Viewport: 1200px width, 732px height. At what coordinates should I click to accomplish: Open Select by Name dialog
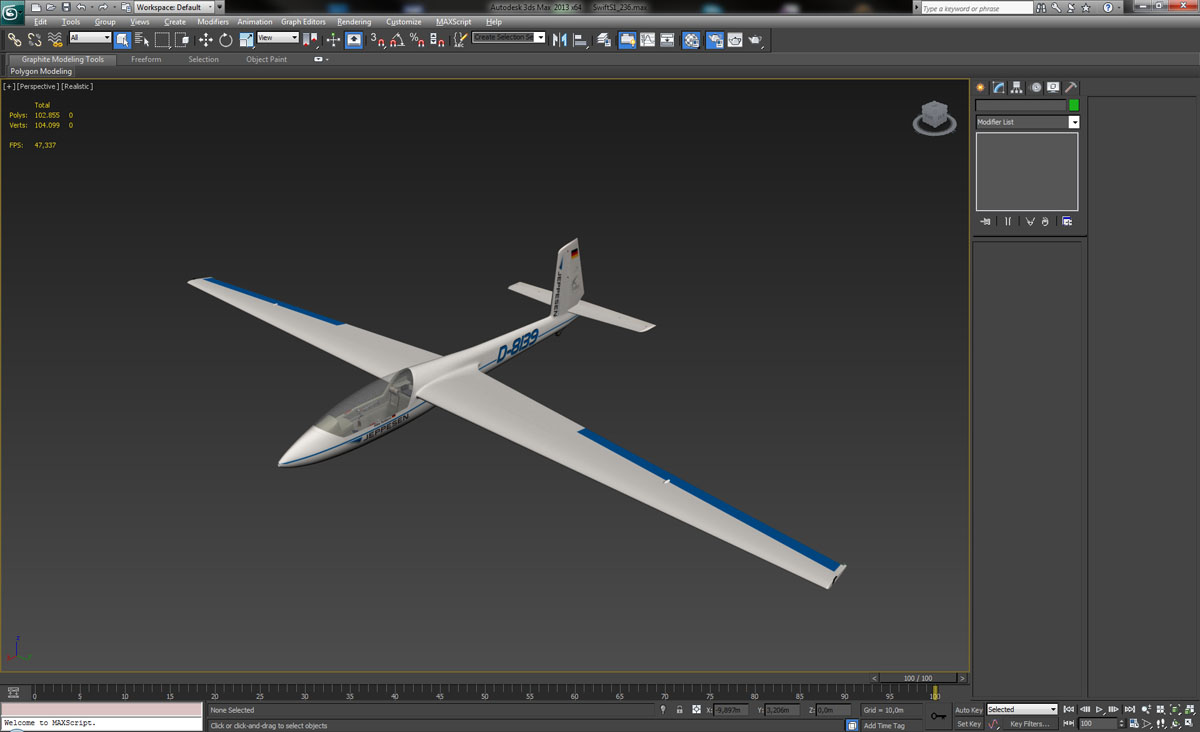[141, 40]
